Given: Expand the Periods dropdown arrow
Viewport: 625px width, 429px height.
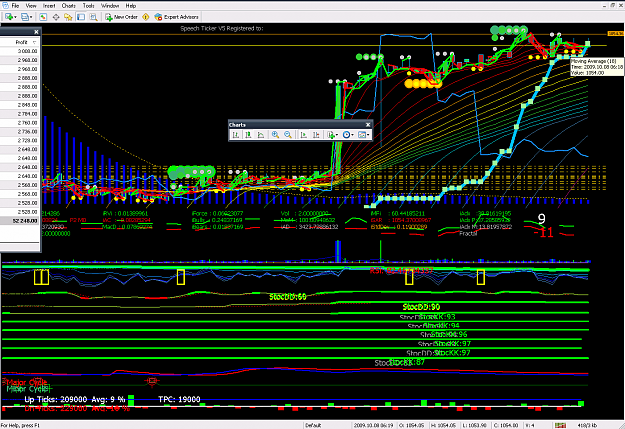Looking at the screenshot, I should click(352, 135).
